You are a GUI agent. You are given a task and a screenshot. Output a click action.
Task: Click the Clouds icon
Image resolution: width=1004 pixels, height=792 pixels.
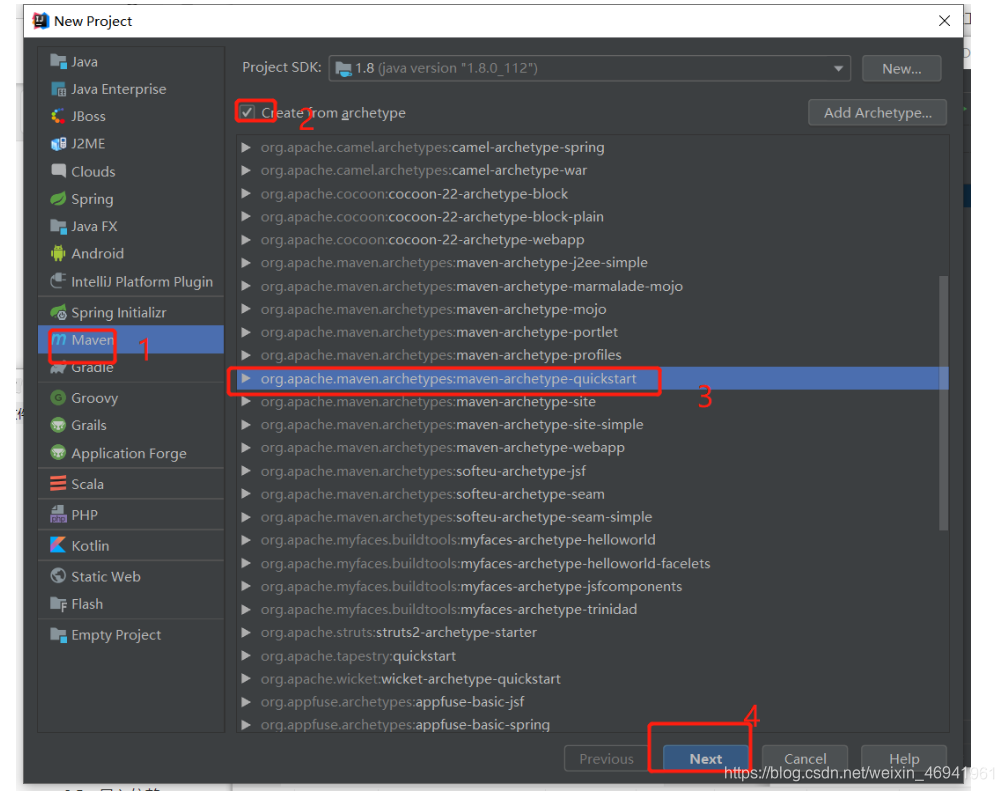(58, 171)
